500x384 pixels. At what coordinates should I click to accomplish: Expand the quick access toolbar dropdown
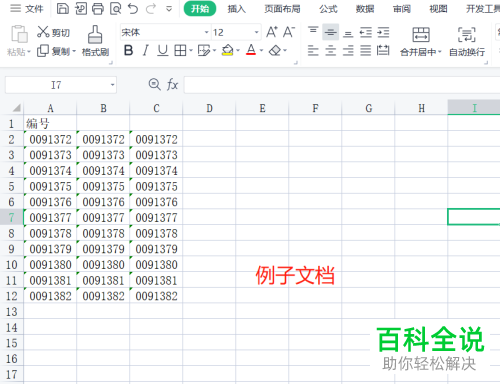[x=169, y=9]
